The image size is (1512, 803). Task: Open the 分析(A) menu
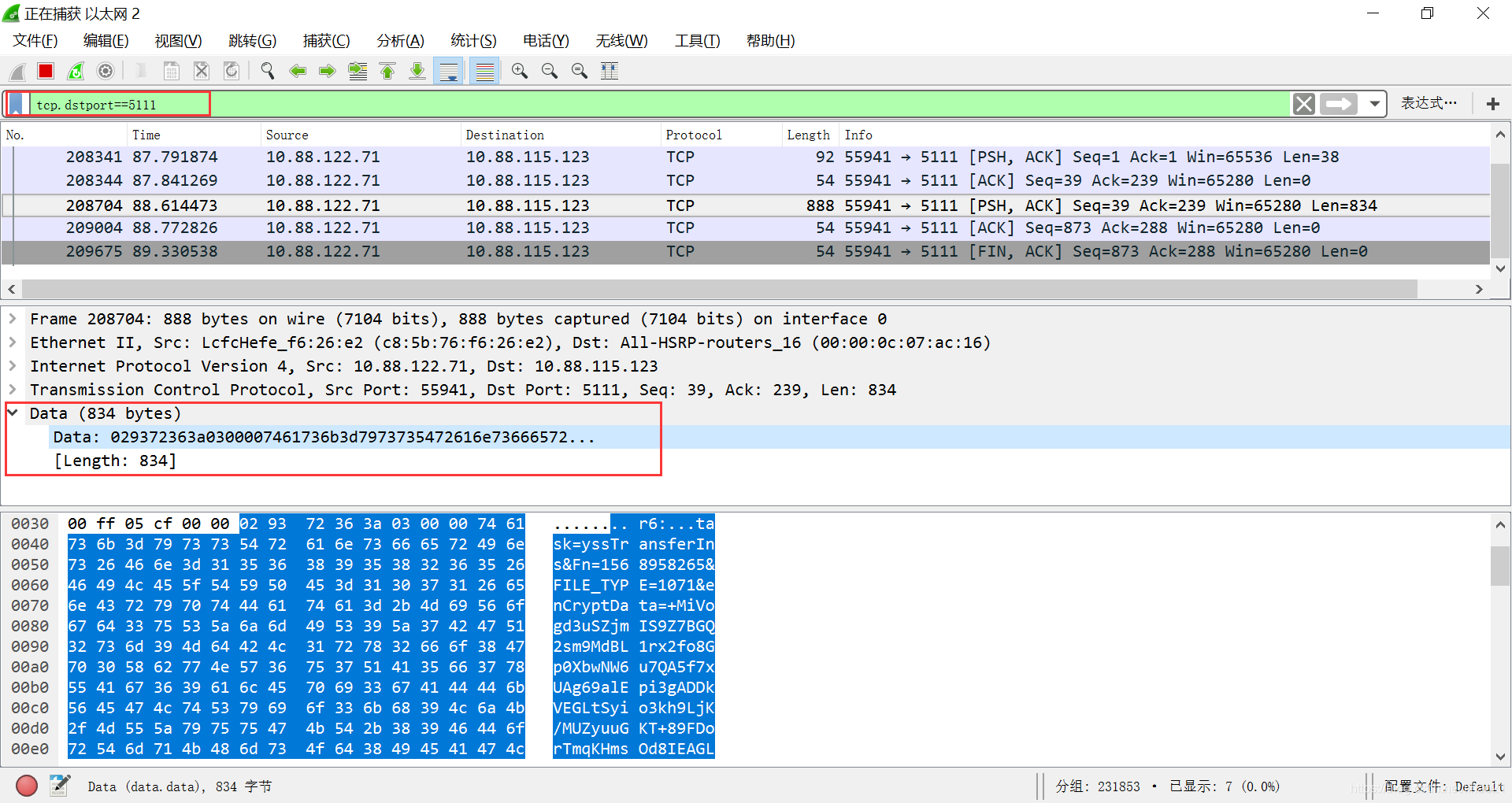pyautogui.click(x=400, y=41)
